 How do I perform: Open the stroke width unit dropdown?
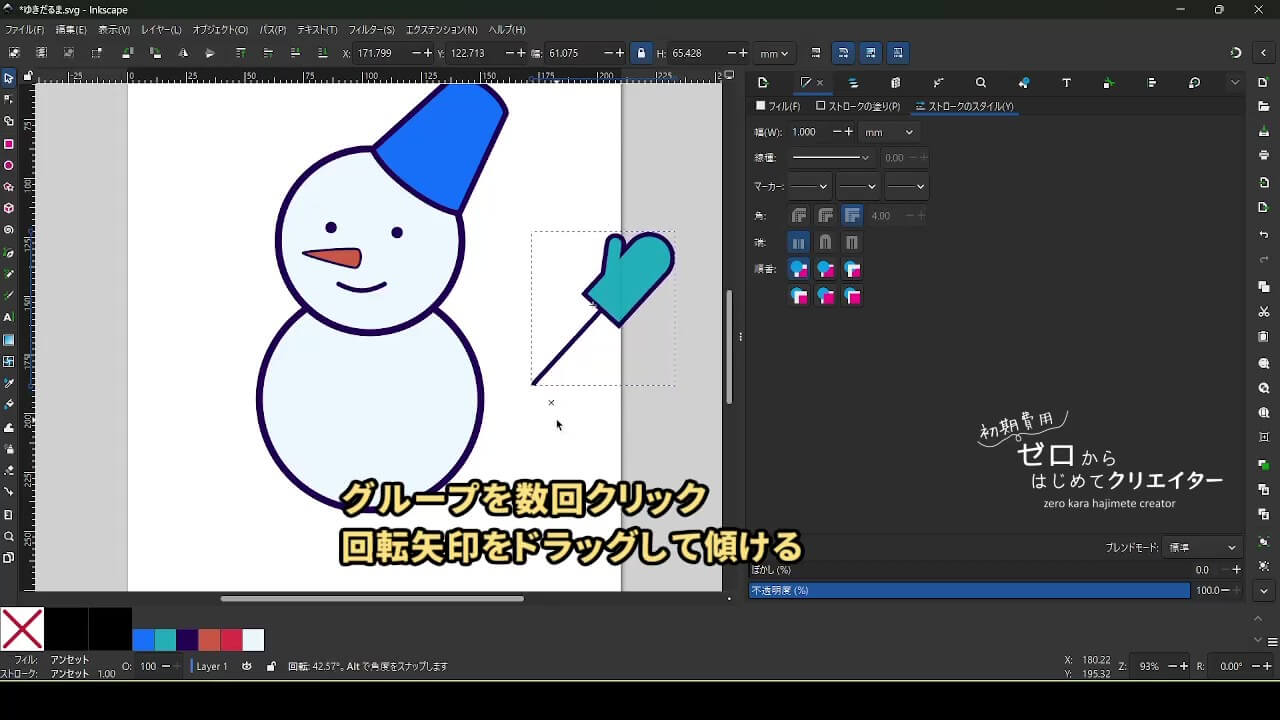889,132
